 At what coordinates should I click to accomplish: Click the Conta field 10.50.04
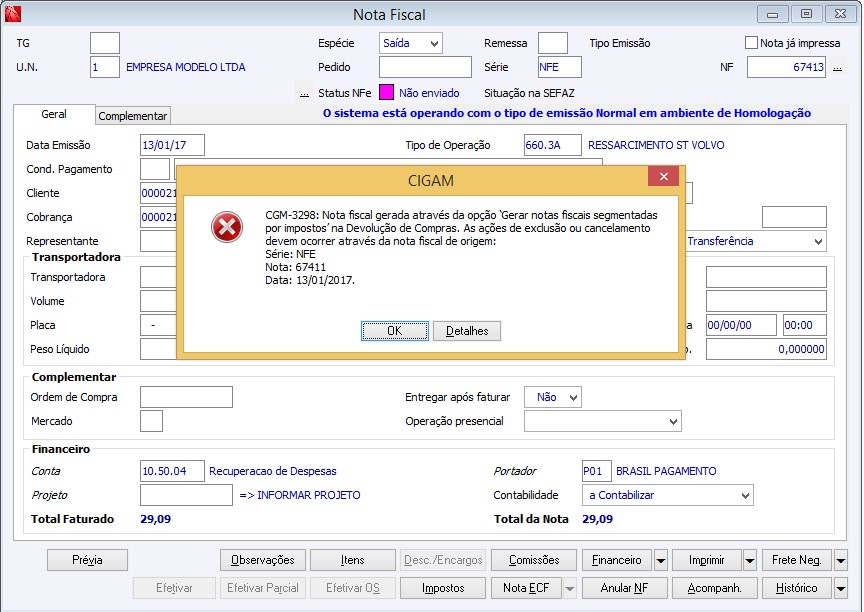172,472
